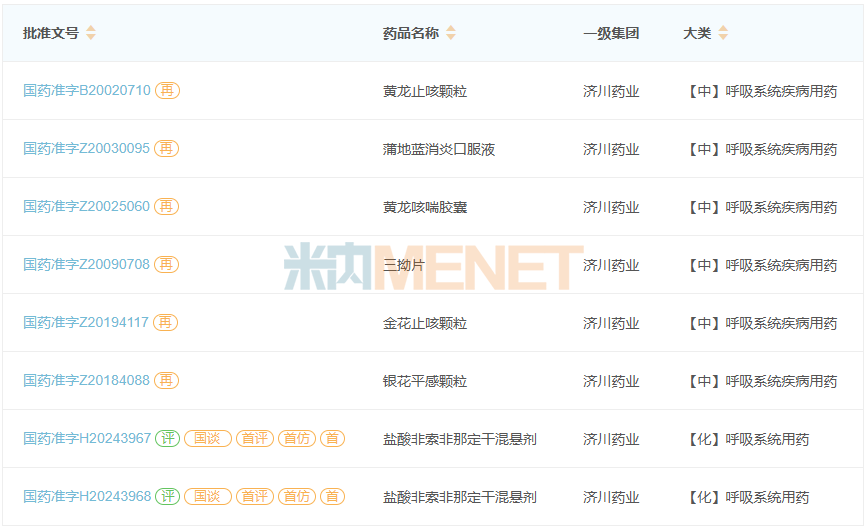Image resolution: width=868 pixels, height=531 pixels.
Task: Select the drug name 三拗片
Action: pyautogui.click(x=404, y=266)
